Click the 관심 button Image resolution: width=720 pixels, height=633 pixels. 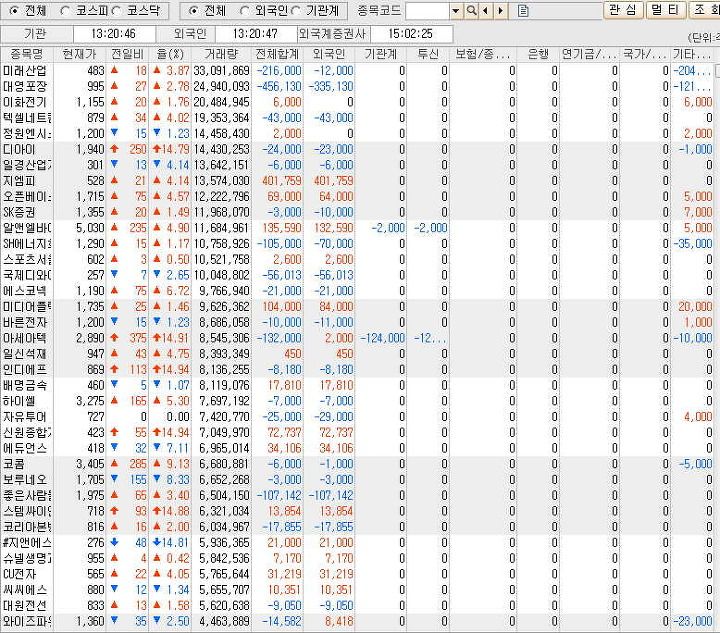623,10
